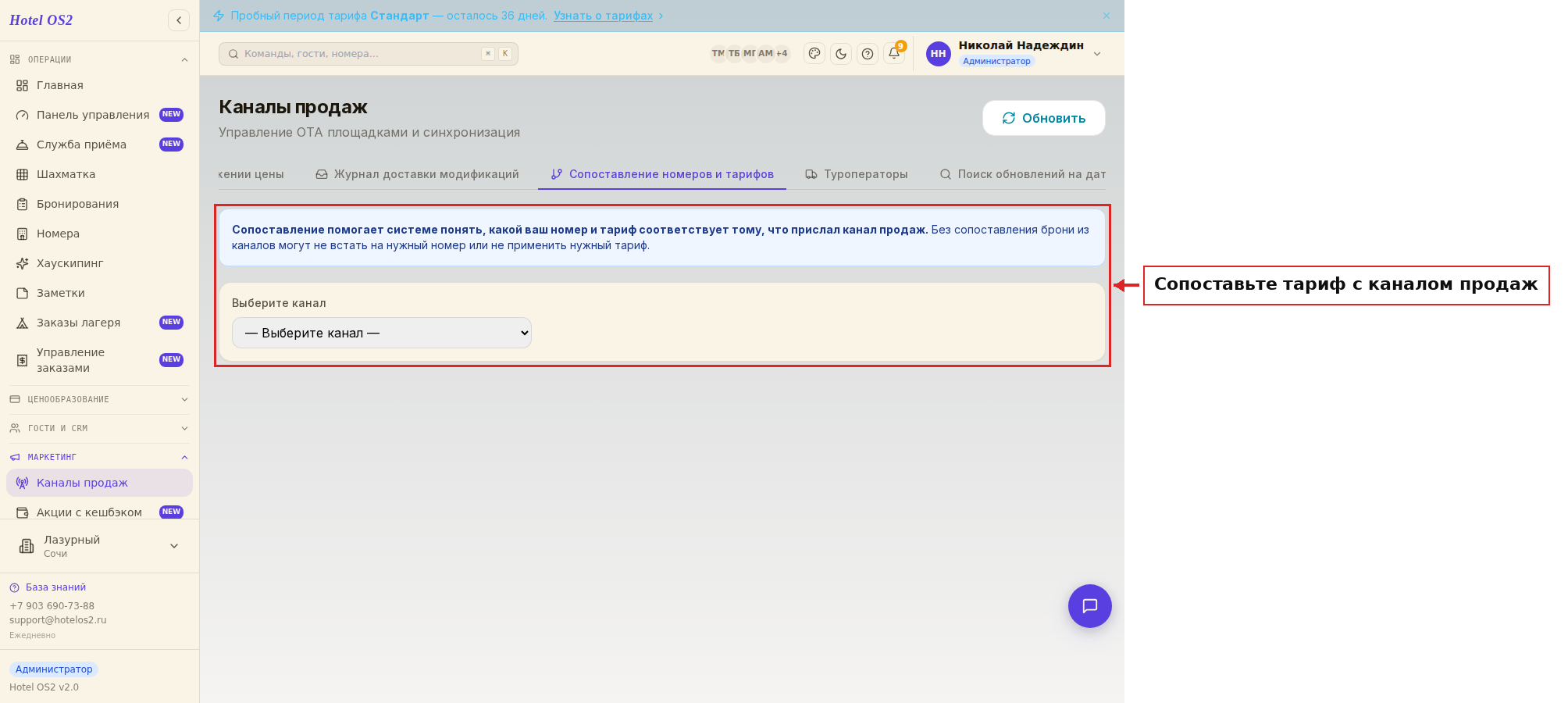Image resolution: width=1568 pixels, height=703 pixels.
Task: Open the help question mark icon
Action: click(x=868, y=54)
